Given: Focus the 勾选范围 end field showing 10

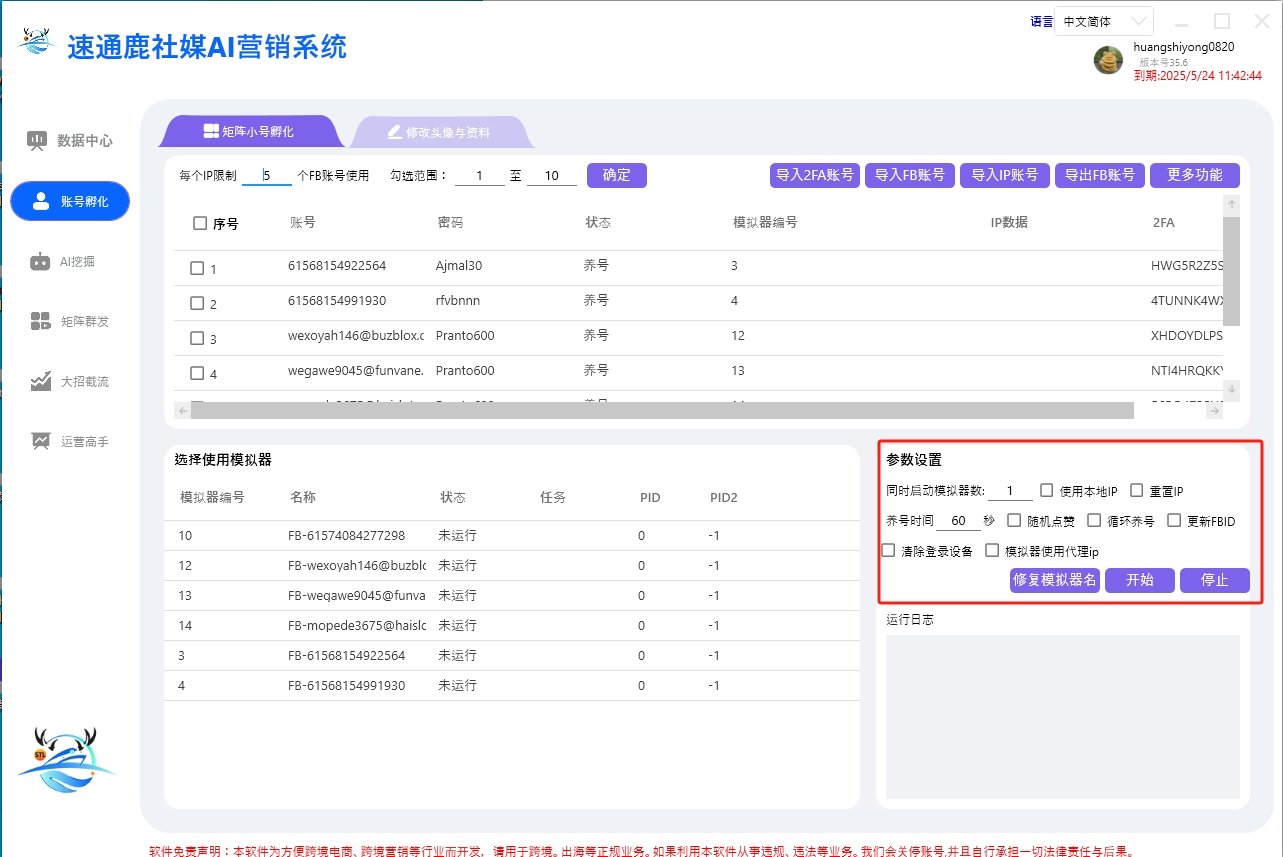Looking at the screenshot, I should pyautogui.click(x=552, y=175).
